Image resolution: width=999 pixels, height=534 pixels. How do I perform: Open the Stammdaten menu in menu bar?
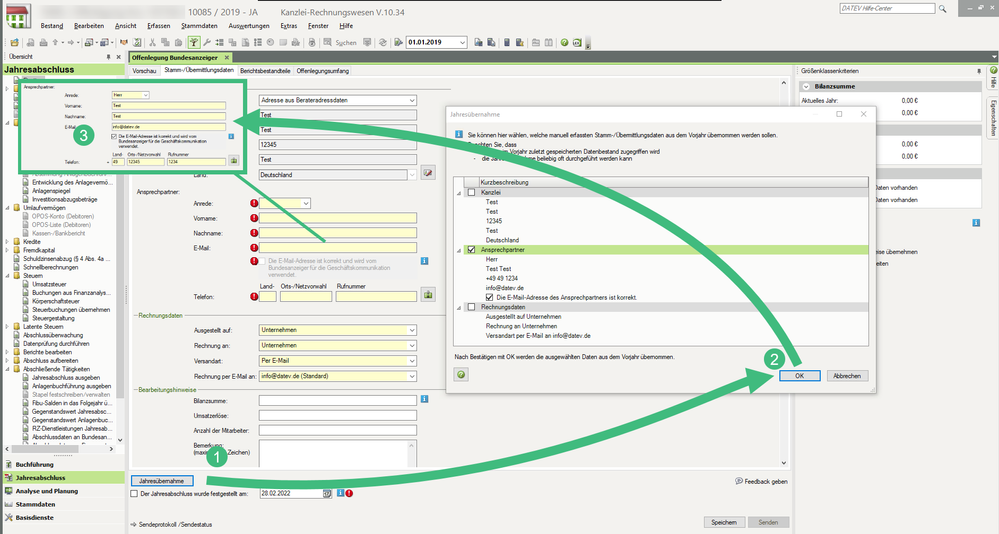coord(199,25)
